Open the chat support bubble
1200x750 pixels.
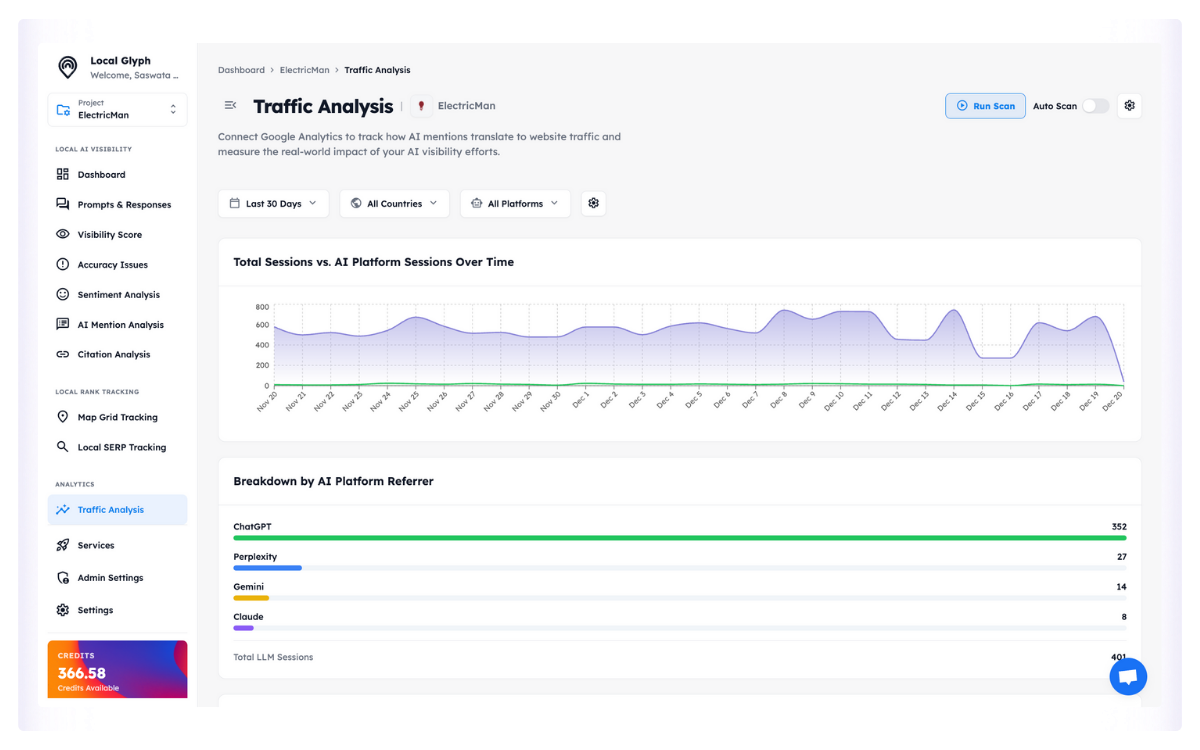(x=1127, y=677)
